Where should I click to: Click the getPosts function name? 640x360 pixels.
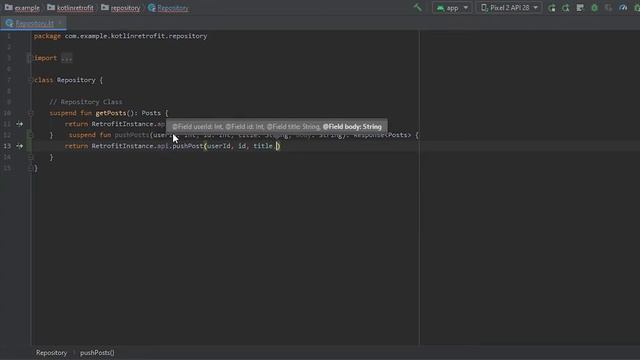111,113
